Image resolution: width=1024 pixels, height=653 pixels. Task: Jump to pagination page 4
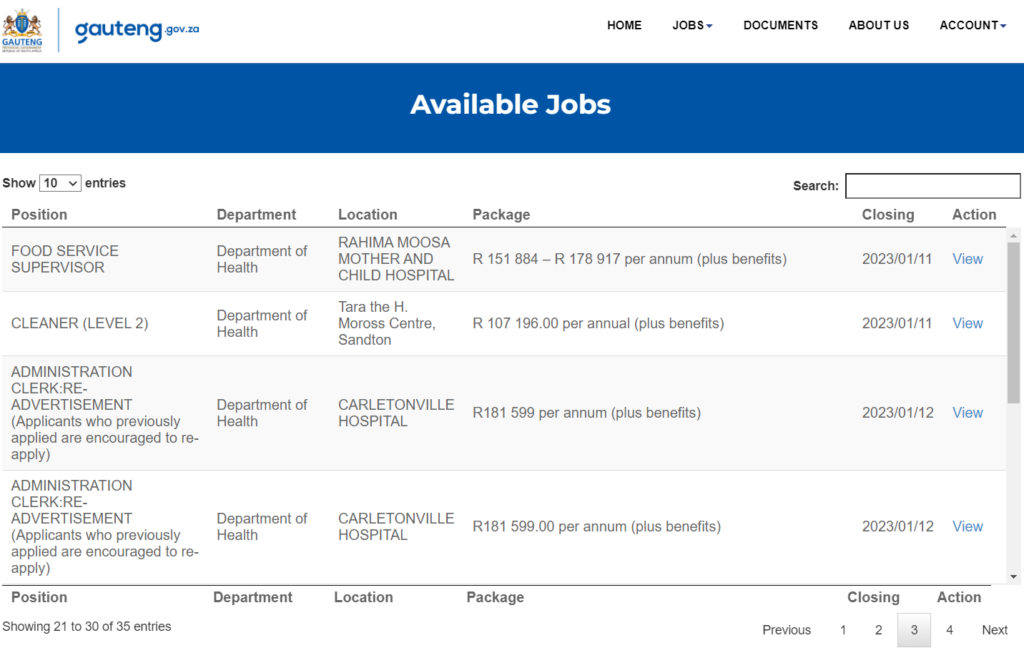949,630
